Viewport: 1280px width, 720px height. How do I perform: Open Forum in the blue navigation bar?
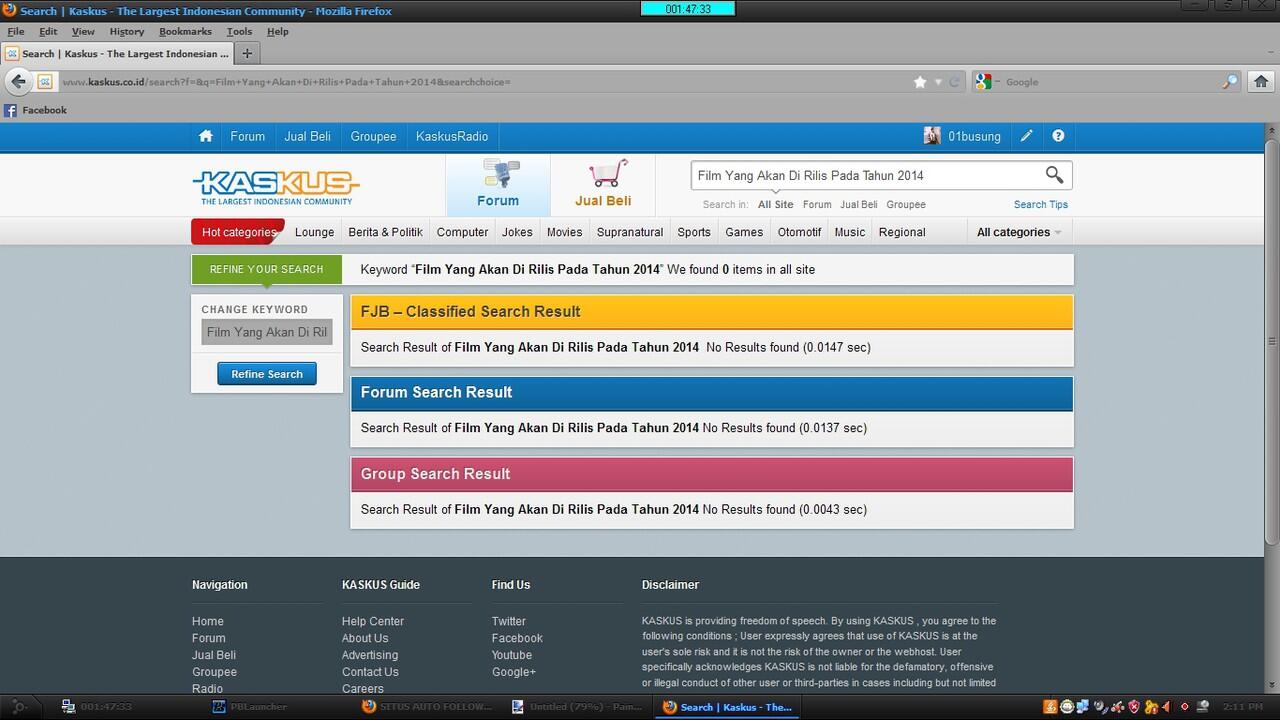point(247,136)
